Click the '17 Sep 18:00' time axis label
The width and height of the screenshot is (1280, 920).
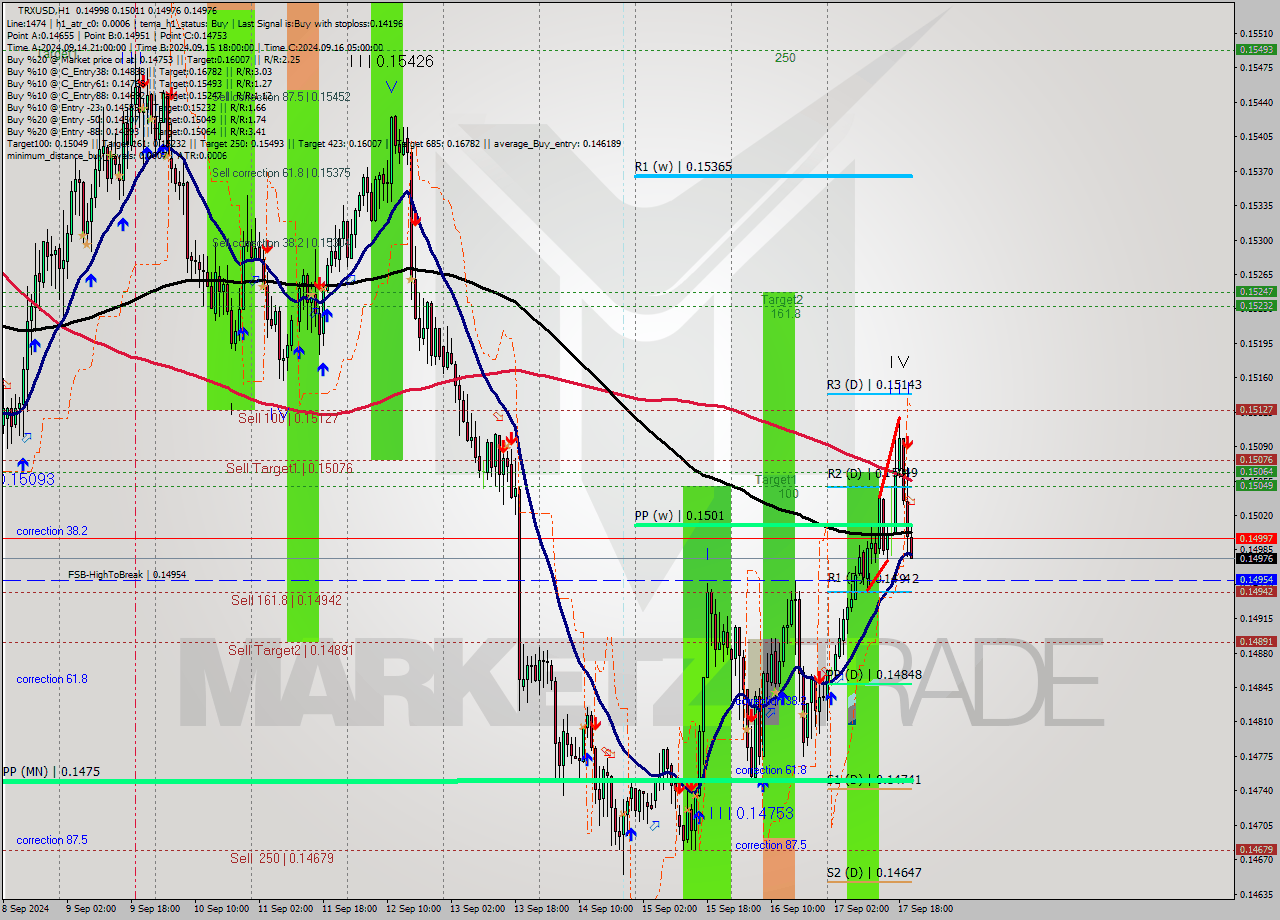[x=925, y=909]
